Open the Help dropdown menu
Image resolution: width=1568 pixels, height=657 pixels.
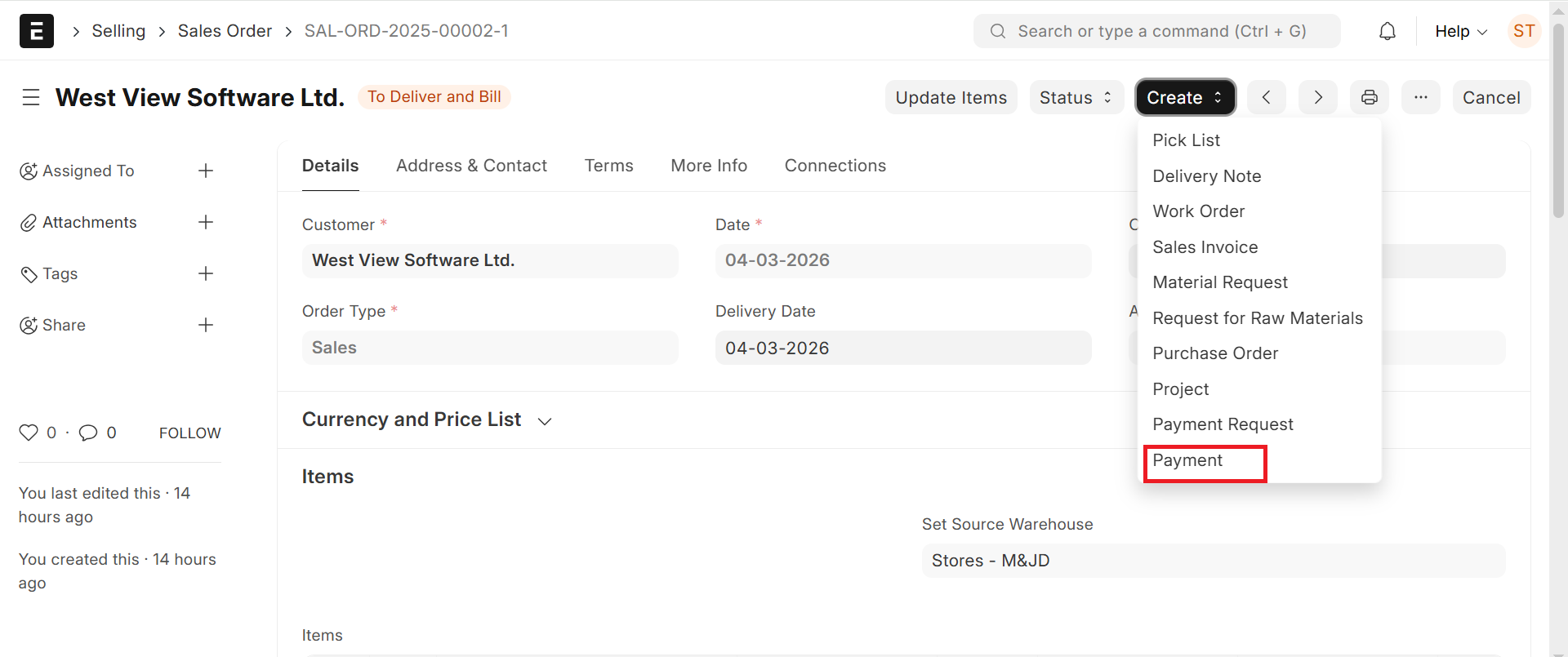(1460, 31)
